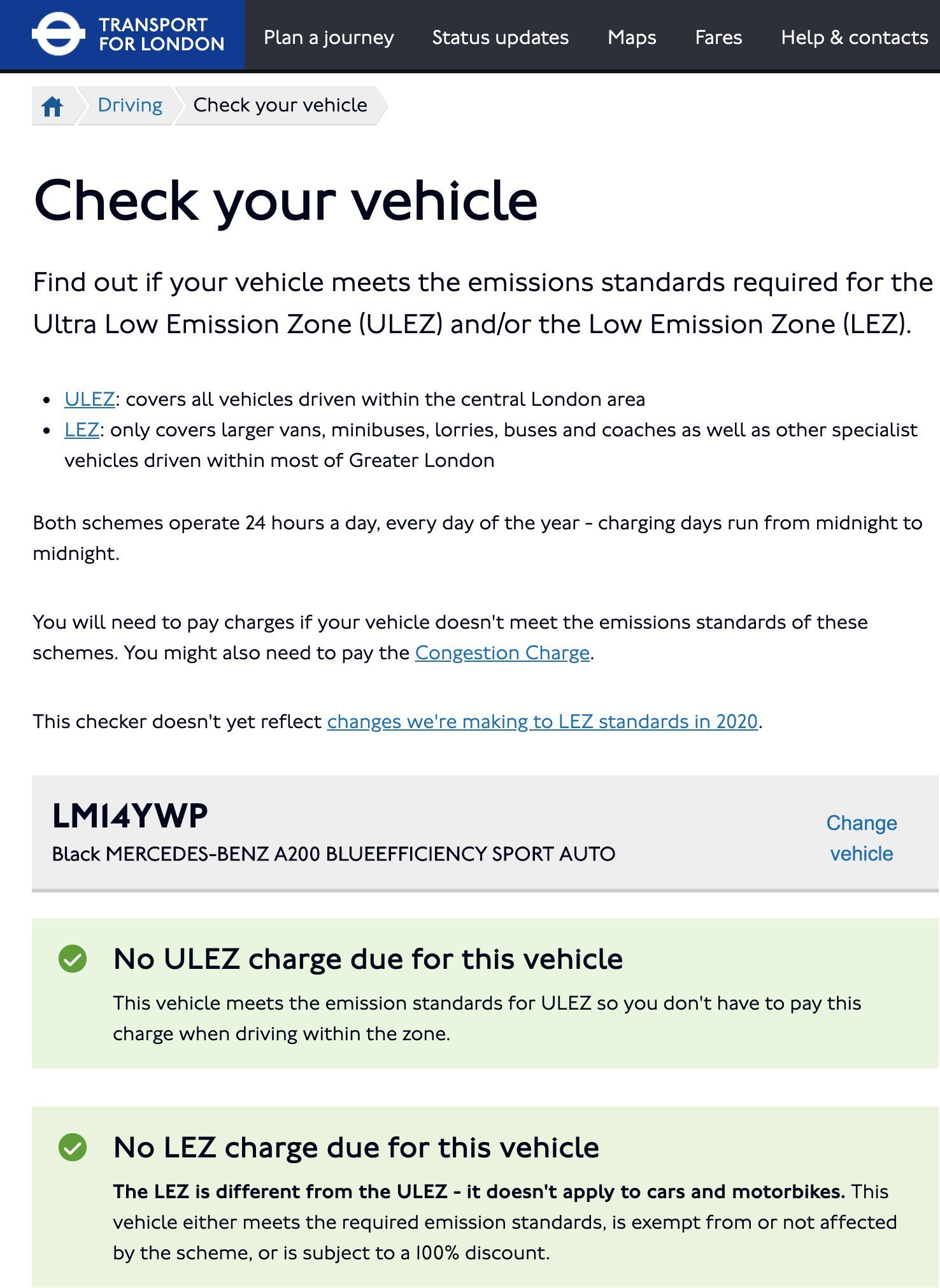This screenshot has width=940, height=1288.
Task: Click TRANSPORT FOR LONDON header text
Action: (162, 34)
